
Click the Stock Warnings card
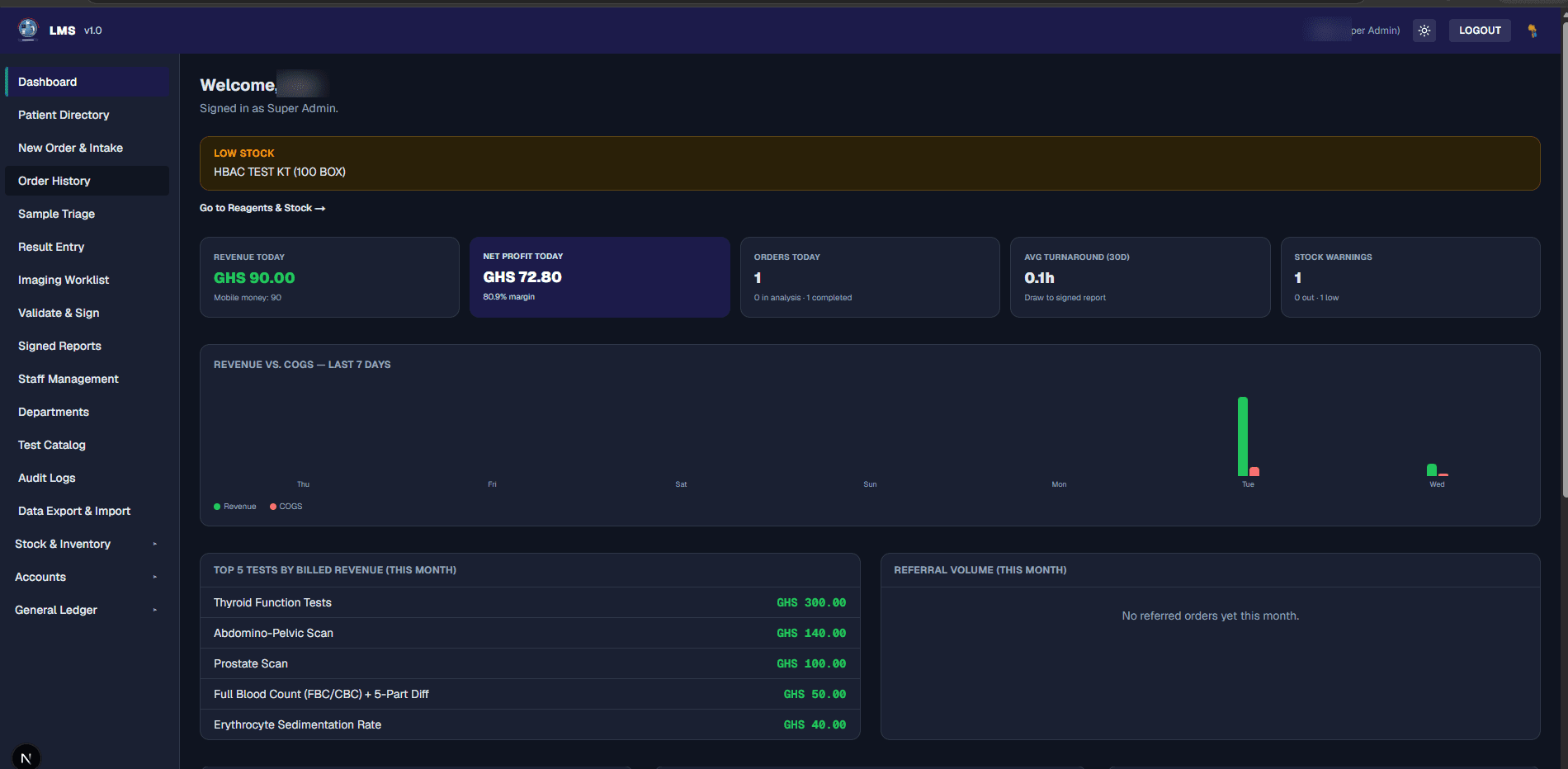click(1410, 277)
